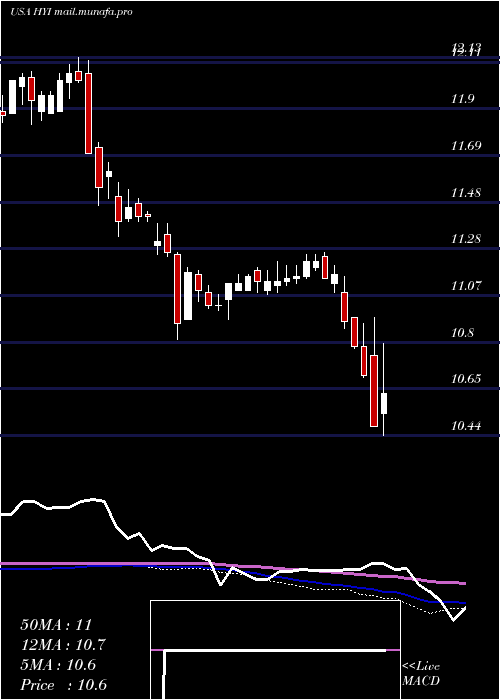Click the '12MA : 10.7' readout

click(x=63, y=645)
